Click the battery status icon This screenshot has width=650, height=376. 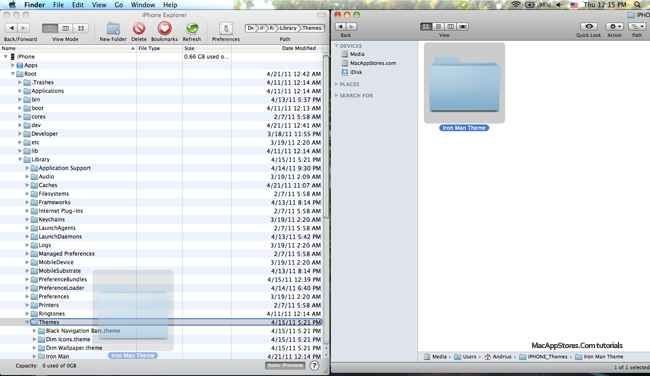point(529,5)
